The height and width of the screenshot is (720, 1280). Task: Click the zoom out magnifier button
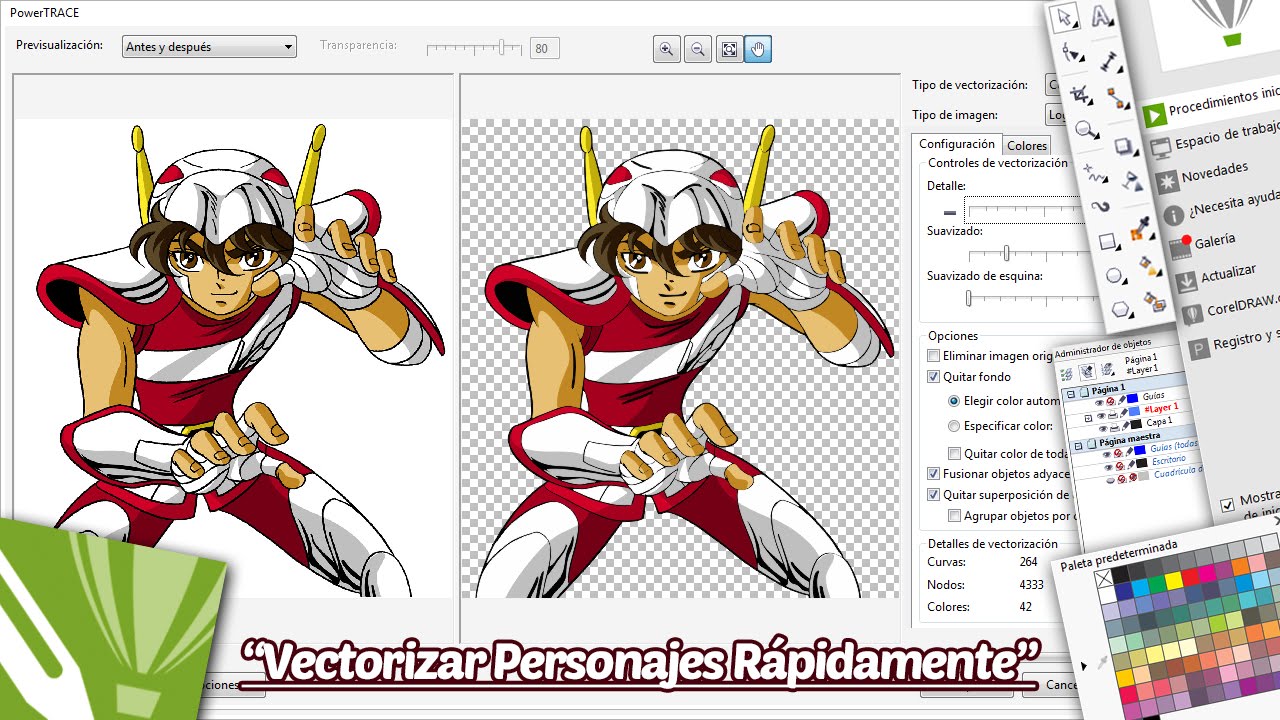tap(697, 49)
